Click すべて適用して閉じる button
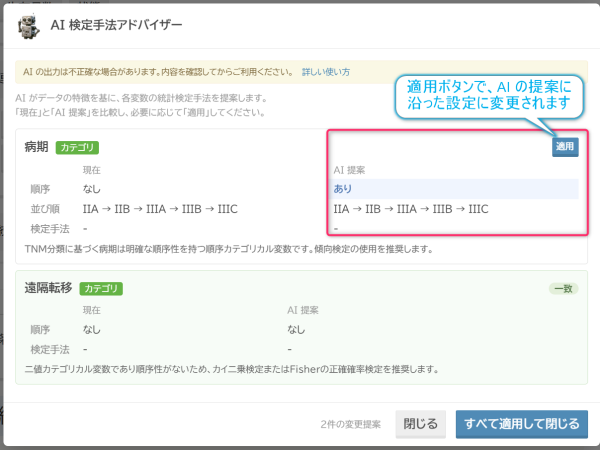Image resolution: width=600 pixels, height=450 pixels. coord(522,424)
